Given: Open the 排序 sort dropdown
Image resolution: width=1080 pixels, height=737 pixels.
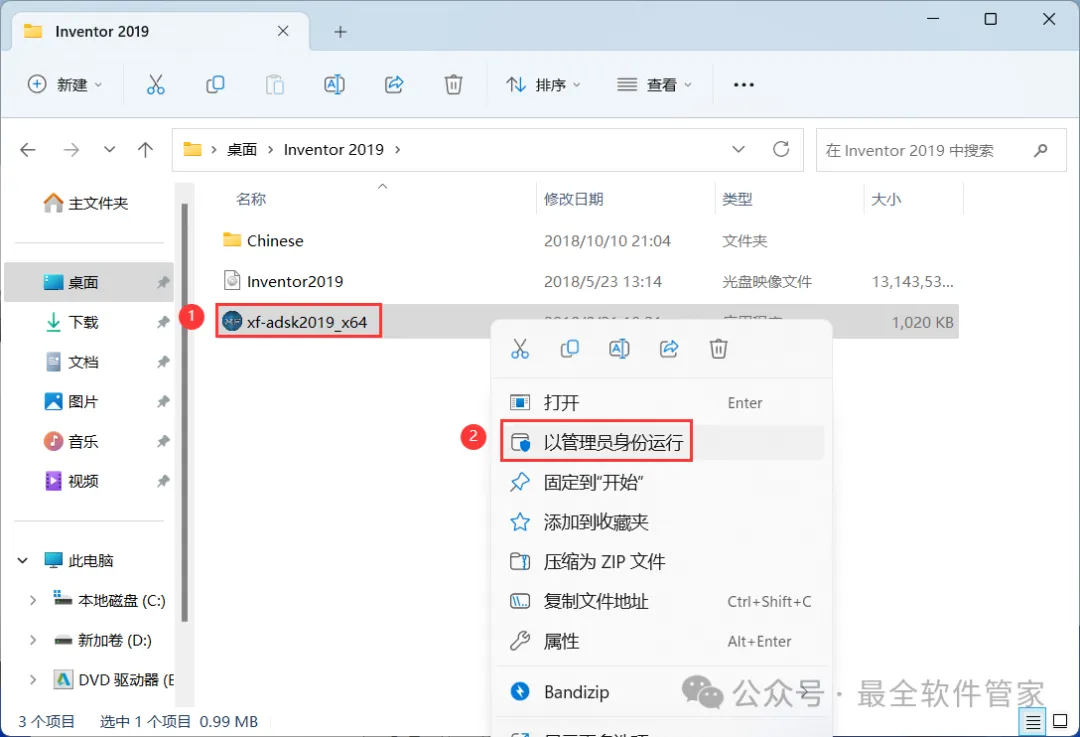Looking at the screenshot, I should [x=543, y=85].
